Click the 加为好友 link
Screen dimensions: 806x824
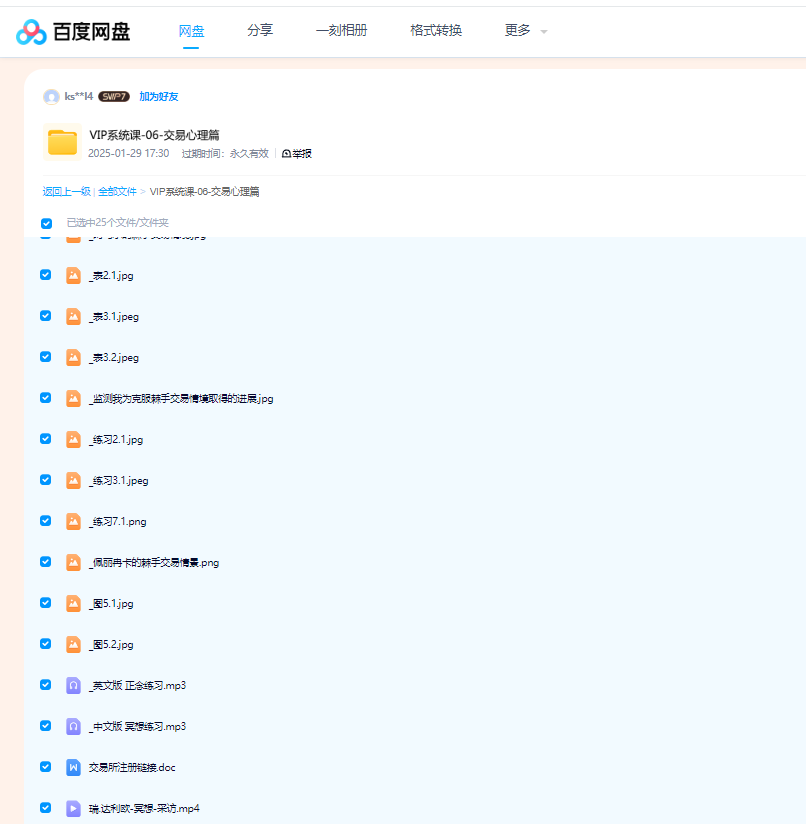coord(159,97)
